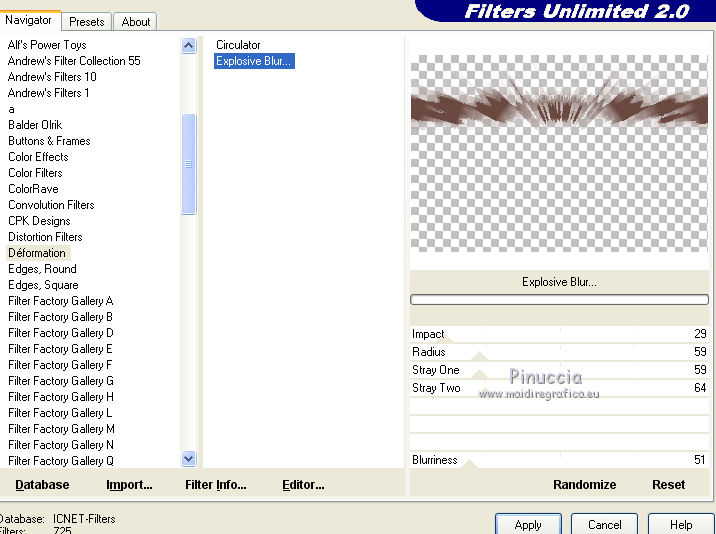Screen dimensions: 716x534
Task: Choose Edges, Round category
Action: [x=42, y=269]
